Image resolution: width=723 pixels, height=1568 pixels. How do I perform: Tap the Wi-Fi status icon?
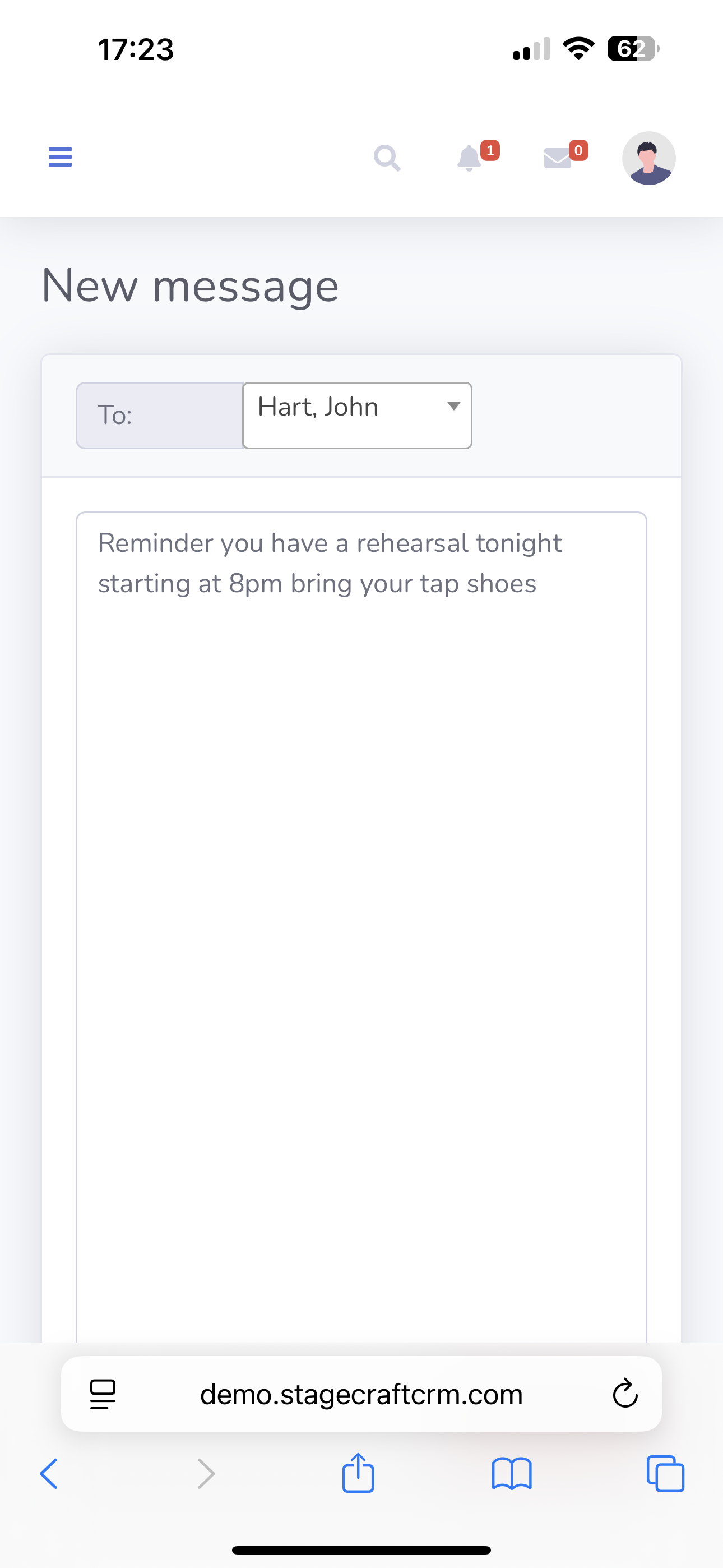(579, 49)
